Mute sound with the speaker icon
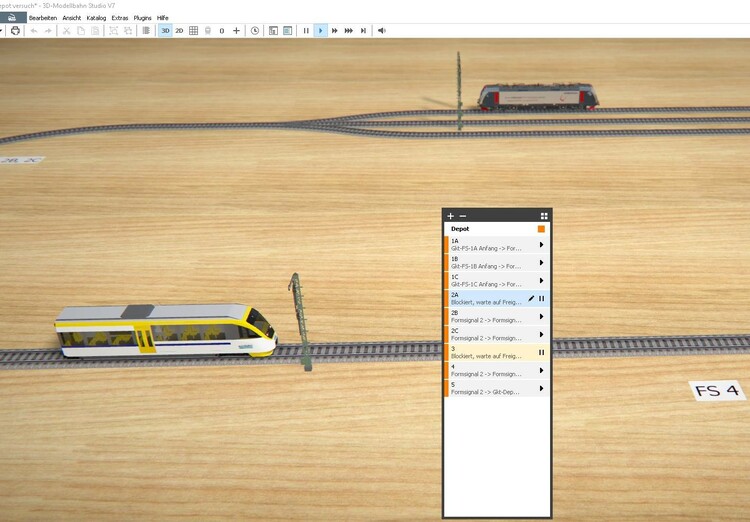Image resolution: width=750 pixels, height=522 pixels. tap(381, 31)
